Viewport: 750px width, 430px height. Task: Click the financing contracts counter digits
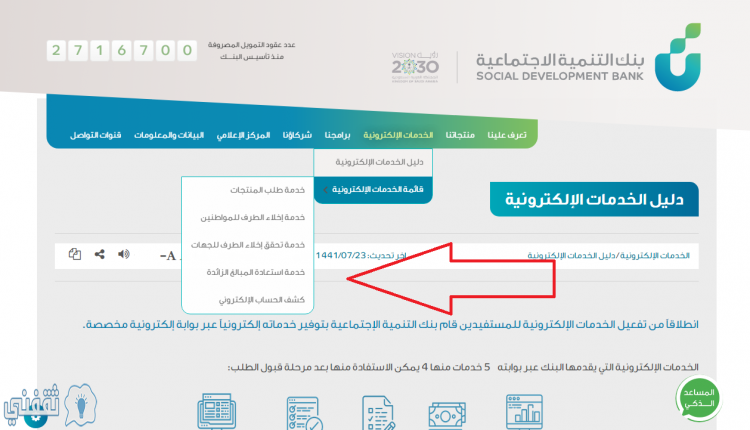click(x=121, y=50)
